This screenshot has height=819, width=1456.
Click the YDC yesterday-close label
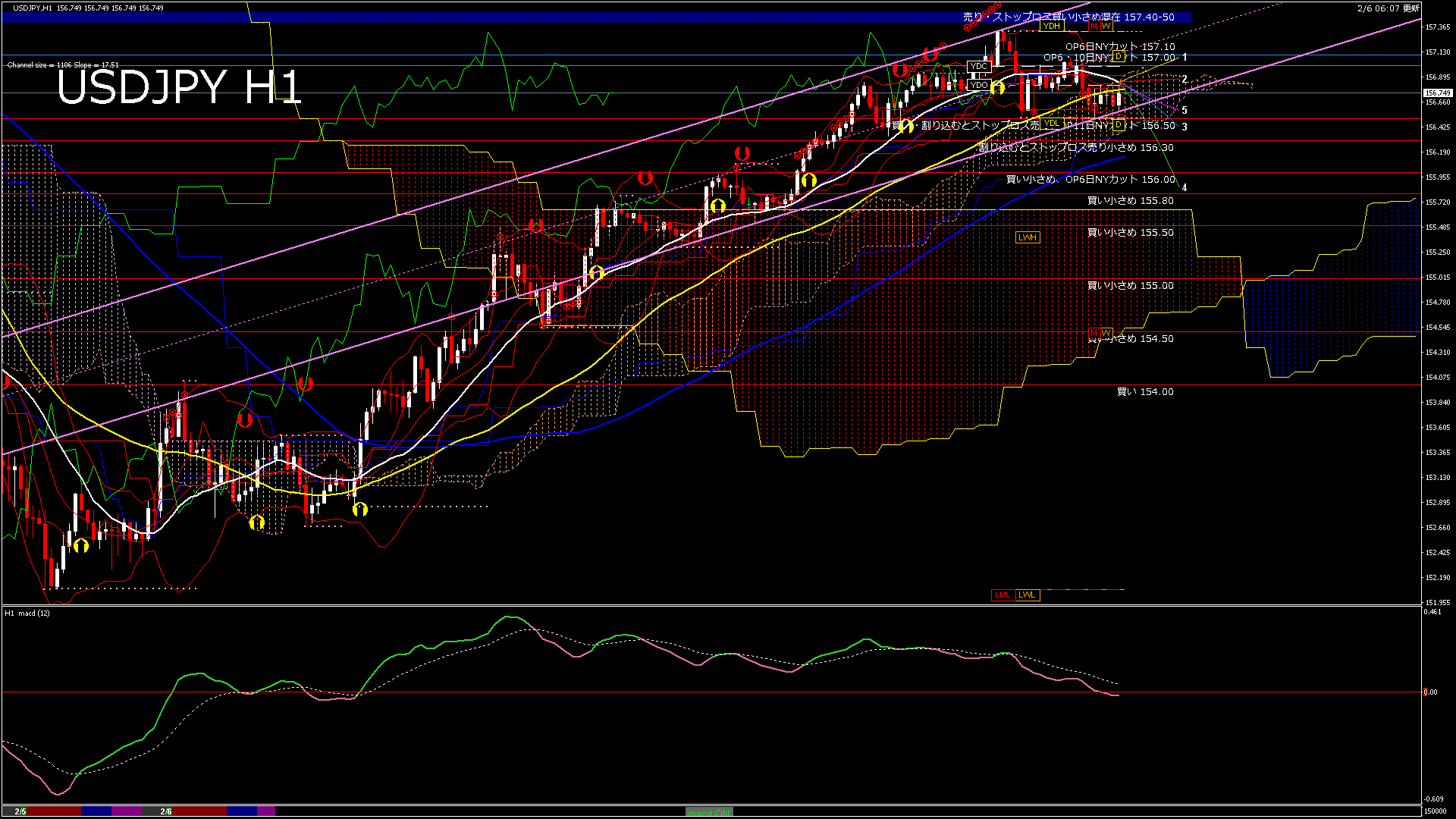point(978,66)
